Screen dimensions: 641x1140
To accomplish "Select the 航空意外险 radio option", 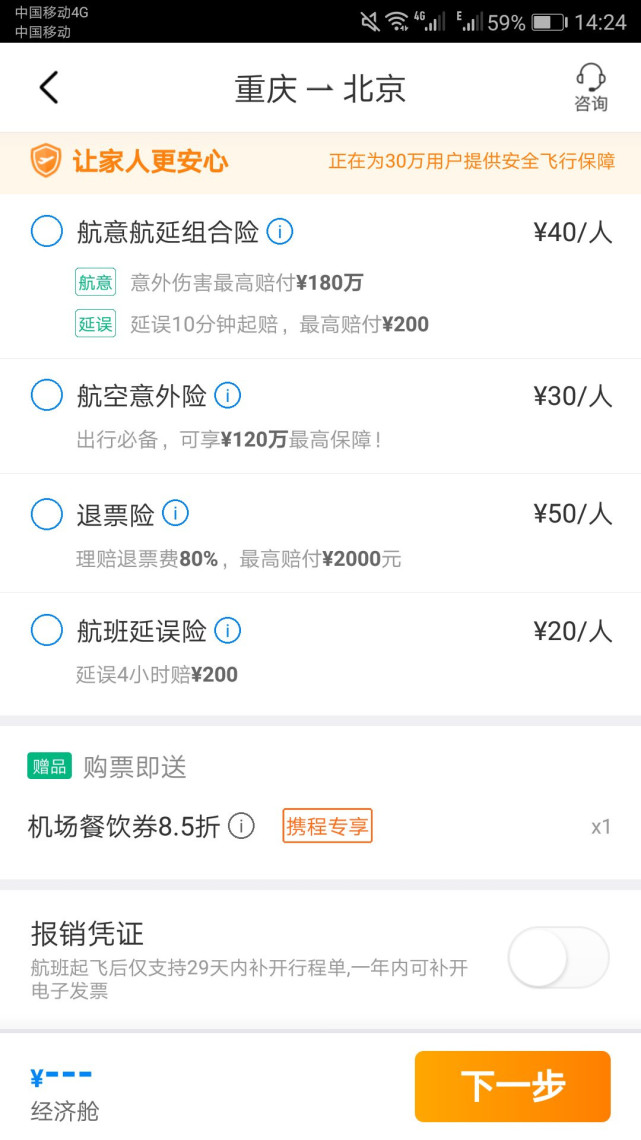I will (x=47, y=396).
